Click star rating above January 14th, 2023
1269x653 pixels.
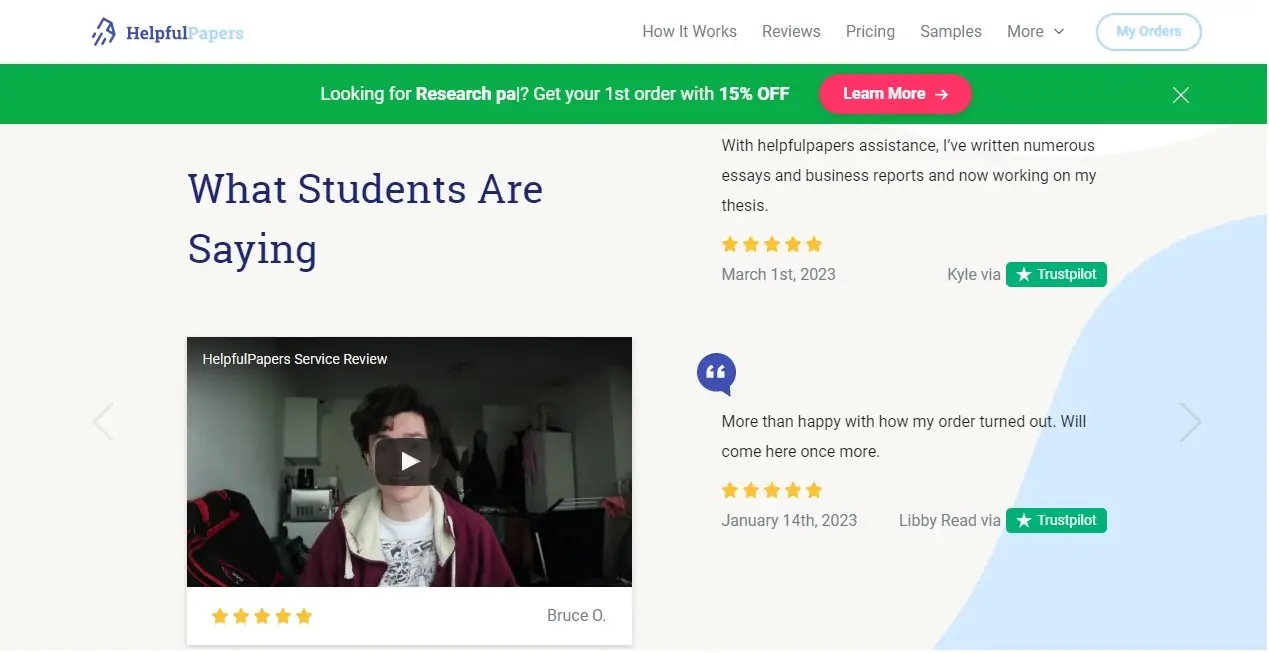(772, 490)
